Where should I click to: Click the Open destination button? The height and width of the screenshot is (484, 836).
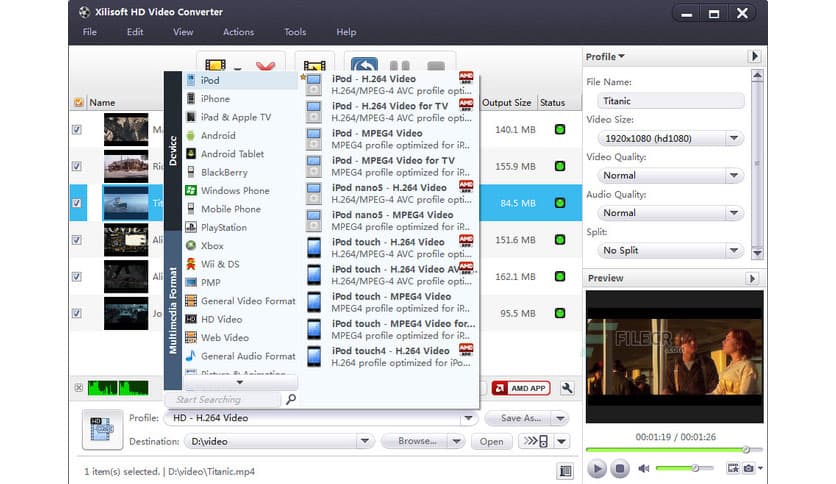(491, 441)
